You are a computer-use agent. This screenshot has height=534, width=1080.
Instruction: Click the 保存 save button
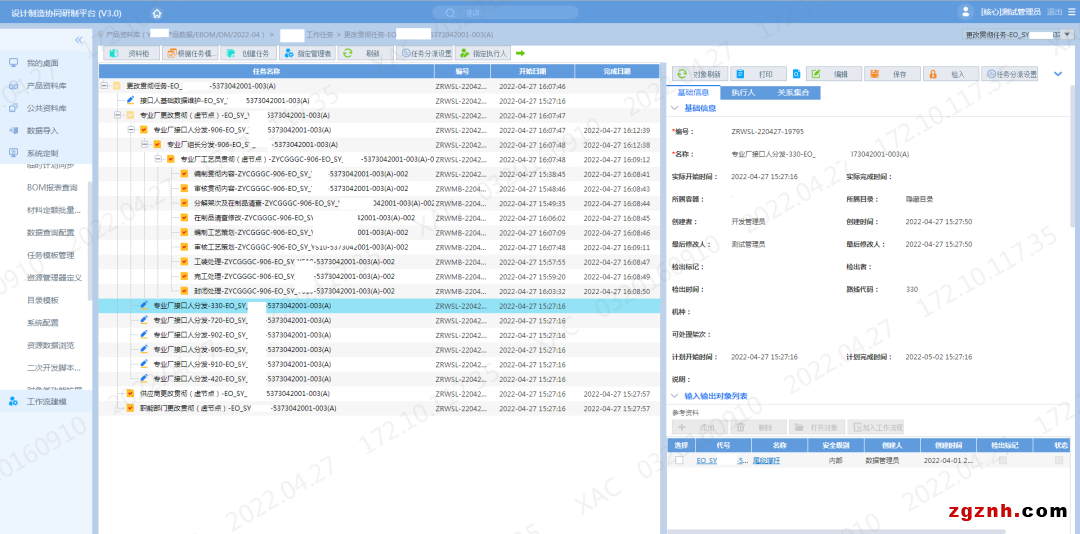(x=890, y=74)
